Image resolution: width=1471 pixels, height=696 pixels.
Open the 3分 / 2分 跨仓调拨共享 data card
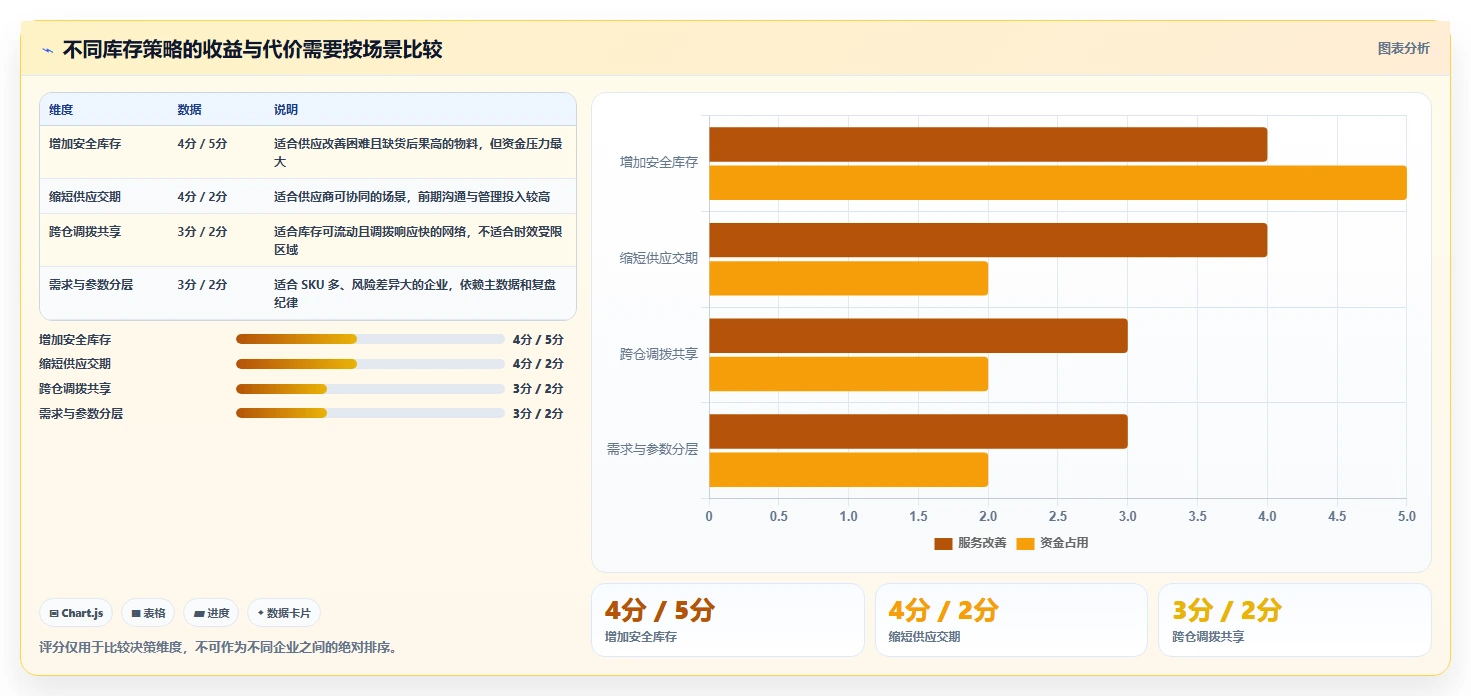1295,620
